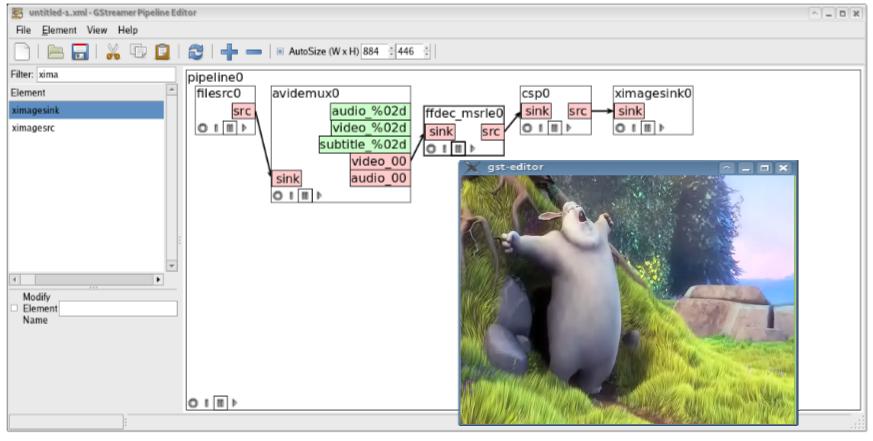Click the Filter text field
This screenshot has height=441, width=873.
click(106, 74)
